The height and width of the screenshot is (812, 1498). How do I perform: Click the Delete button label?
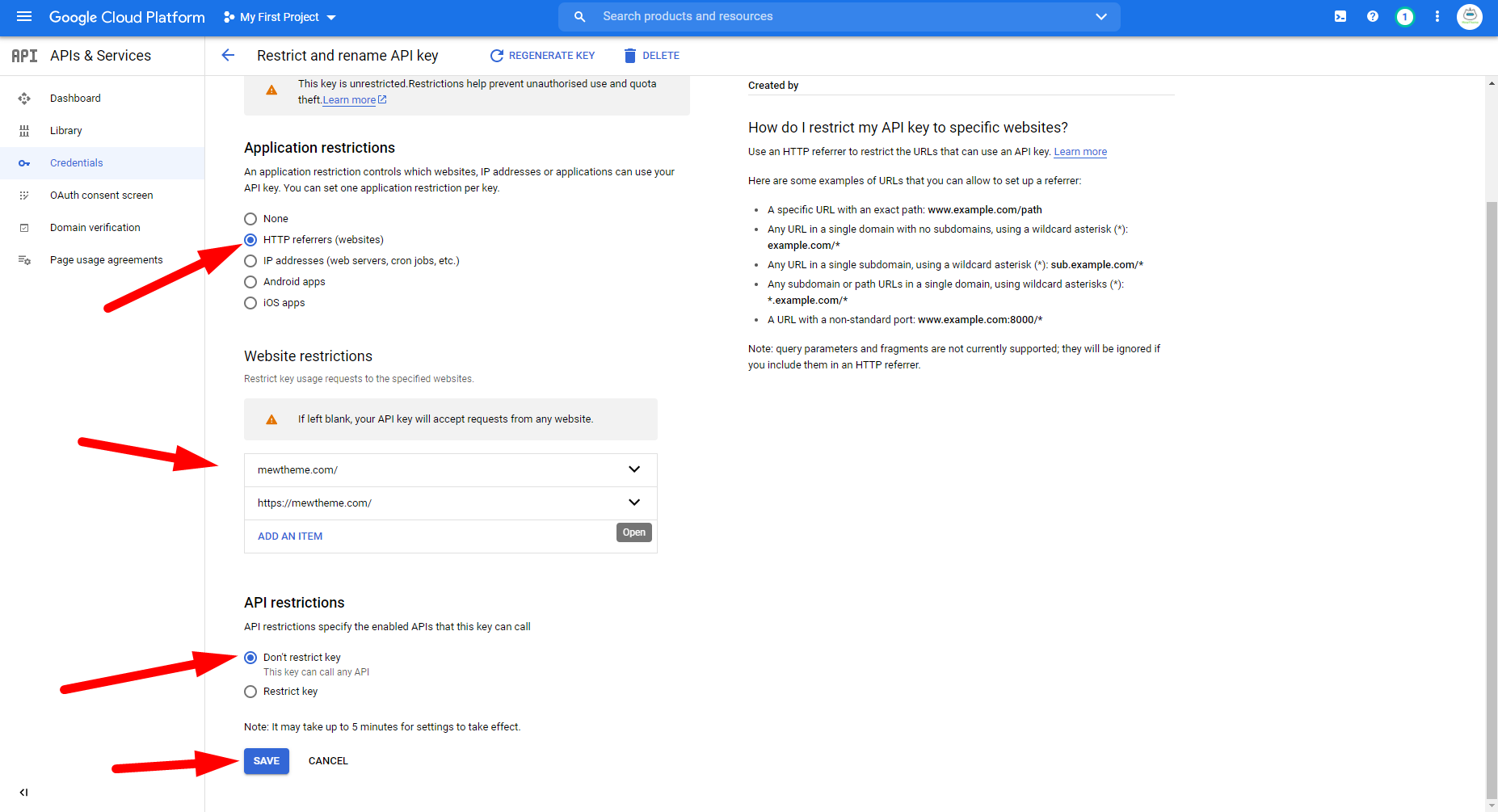[661, 56]
